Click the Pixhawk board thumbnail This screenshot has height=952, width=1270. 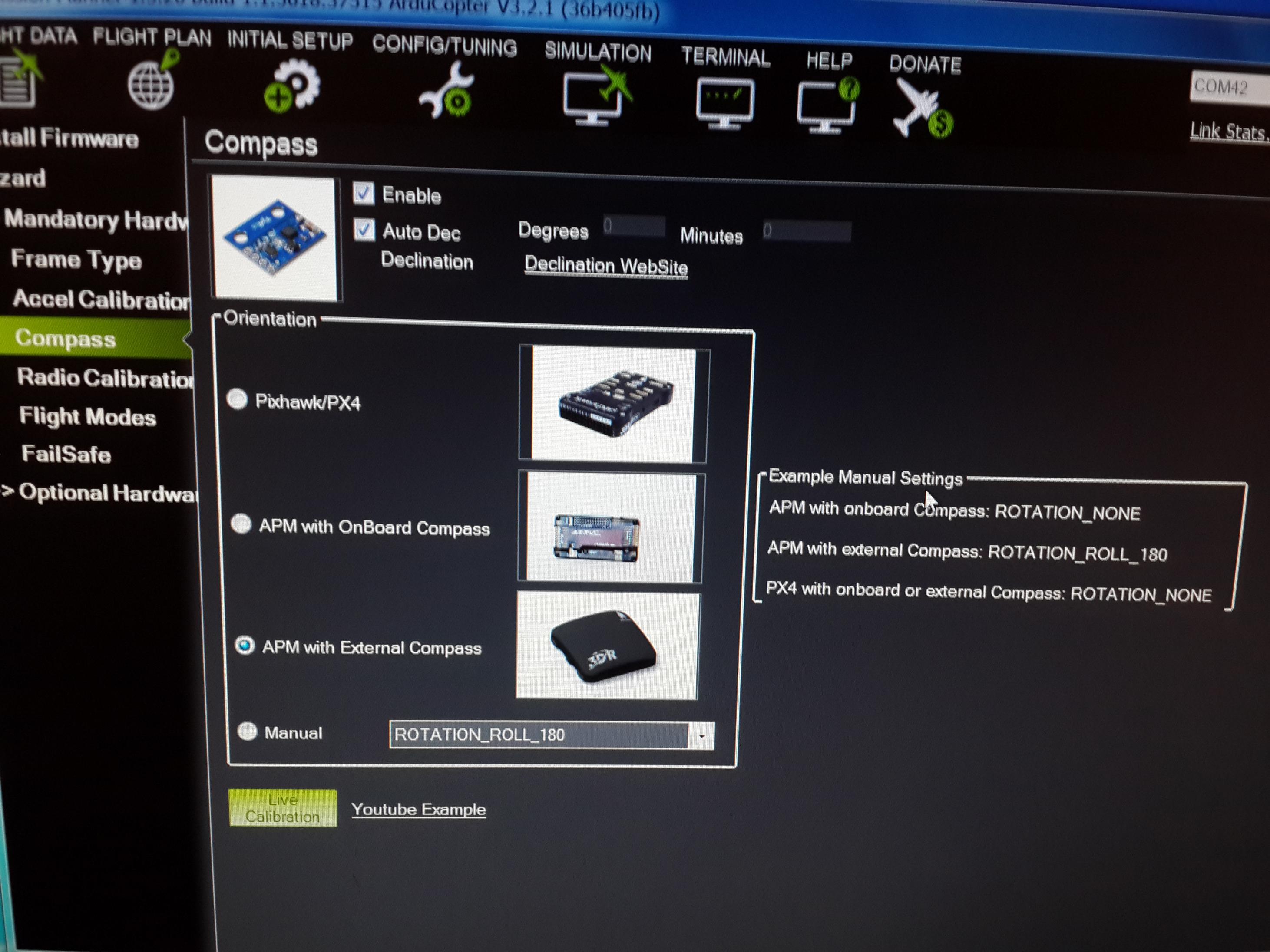click(614, 404)
